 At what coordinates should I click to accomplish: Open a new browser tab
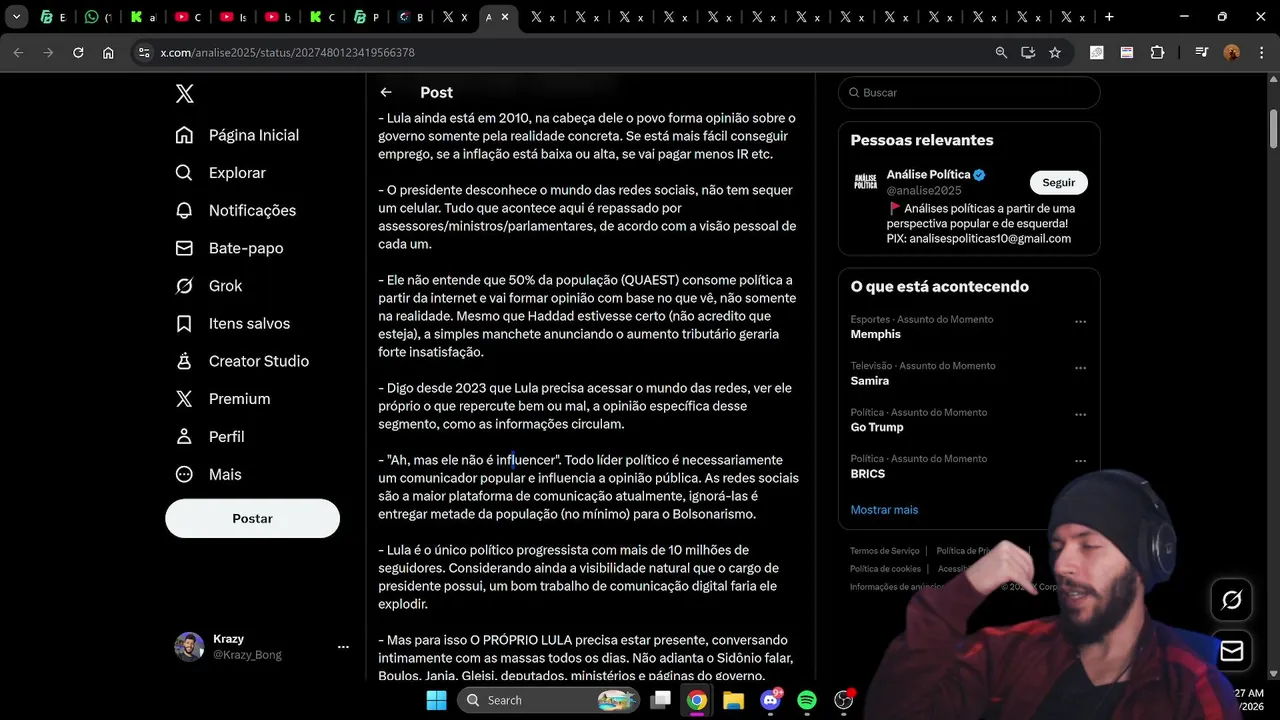1109,17
